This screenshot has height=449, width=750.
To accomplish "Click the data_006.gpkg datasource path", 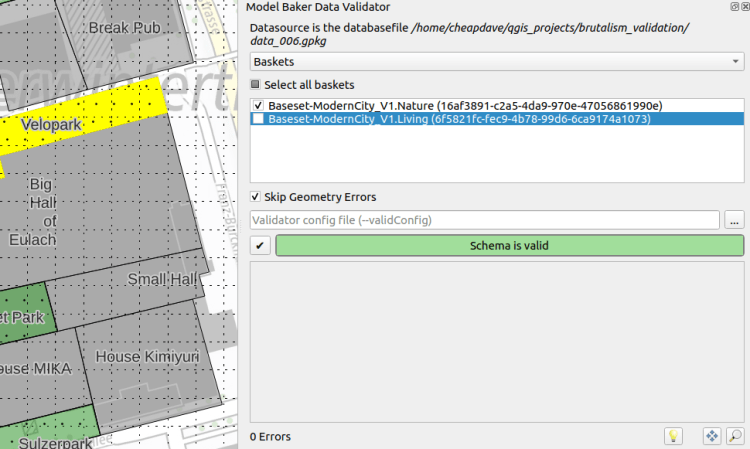I will [x=469, y=34].
